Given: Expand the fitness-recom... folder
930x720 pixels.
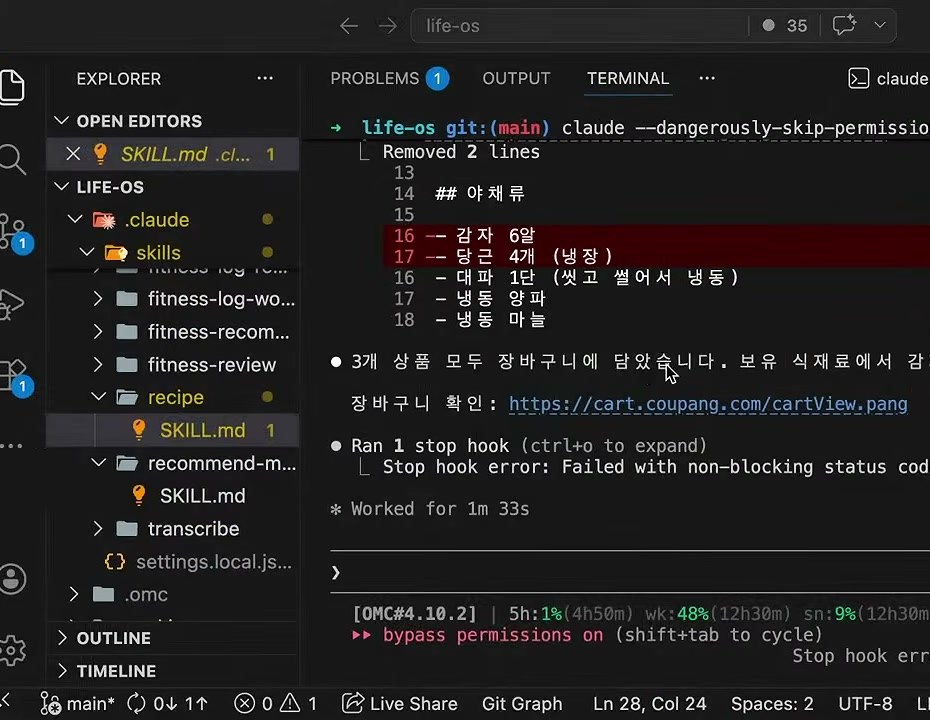Looking at the screenshot, I should (98, 332).
